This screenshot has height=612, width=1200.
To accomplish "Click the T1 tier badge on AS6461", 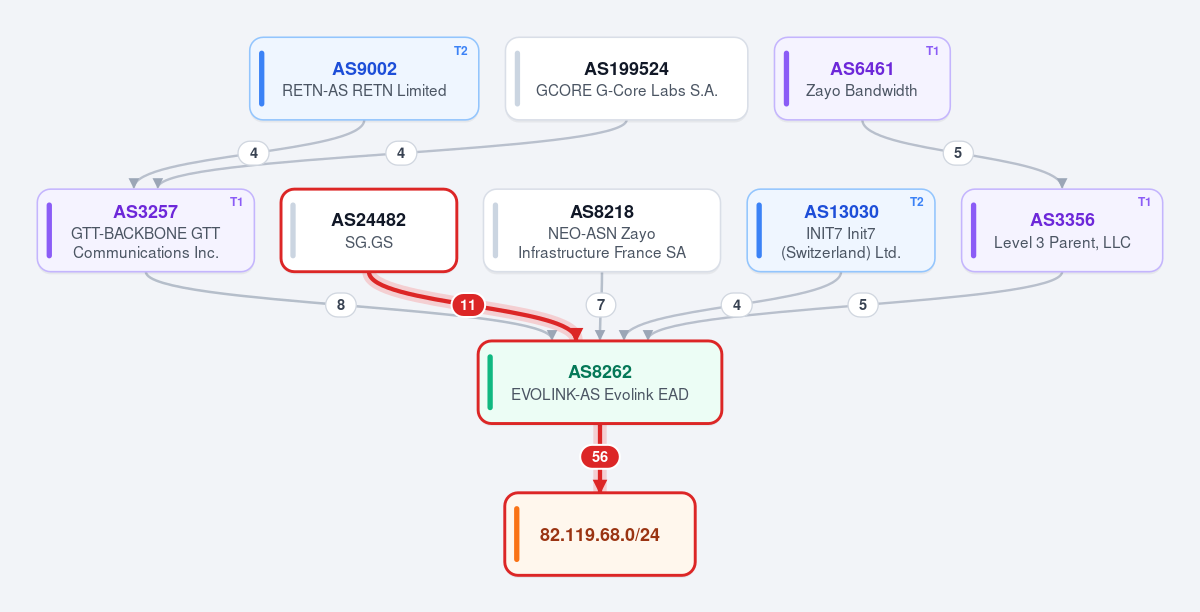I will (932, 50).
